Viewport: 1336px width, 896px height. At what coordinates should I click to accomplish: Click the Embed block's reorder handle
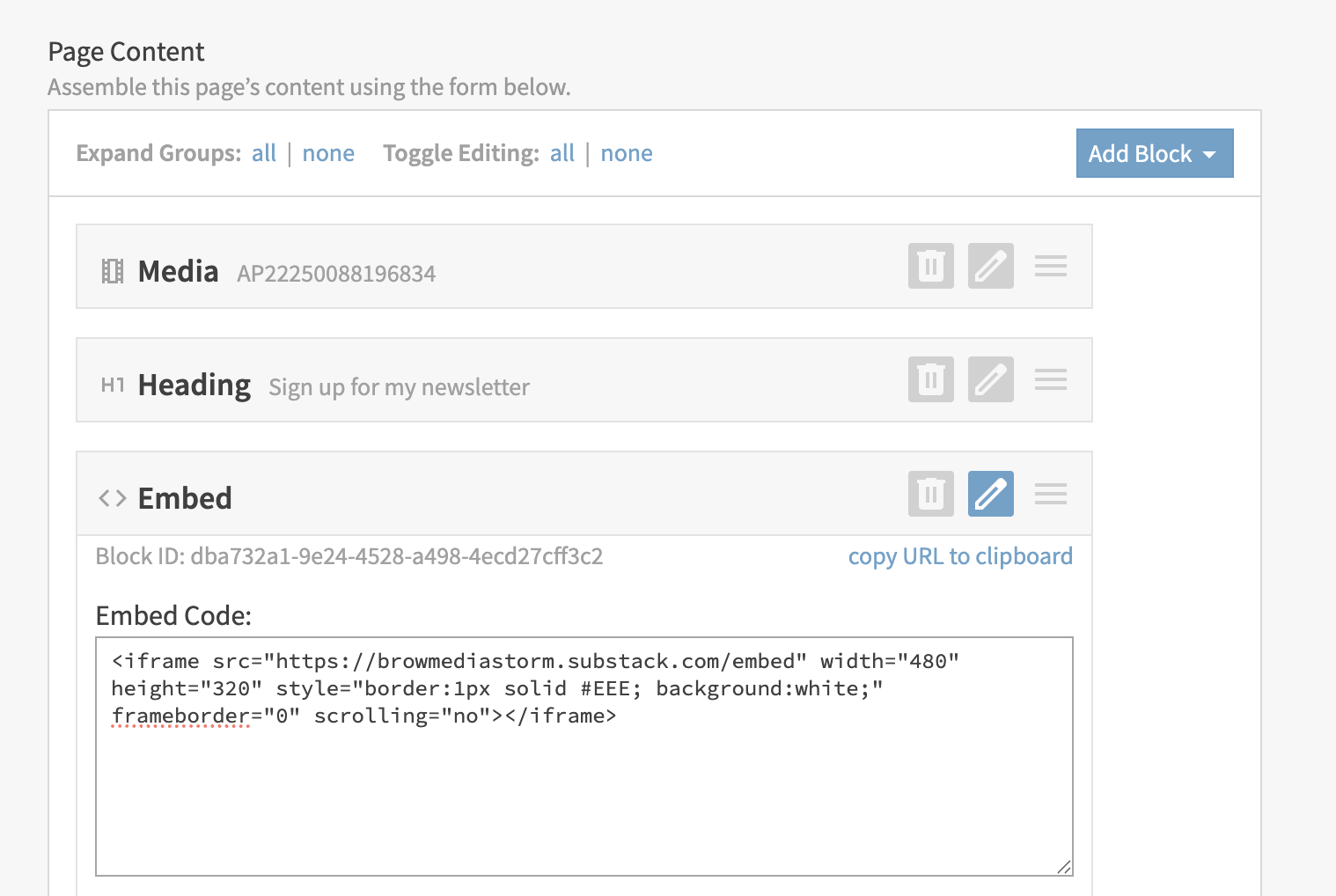1050,494
